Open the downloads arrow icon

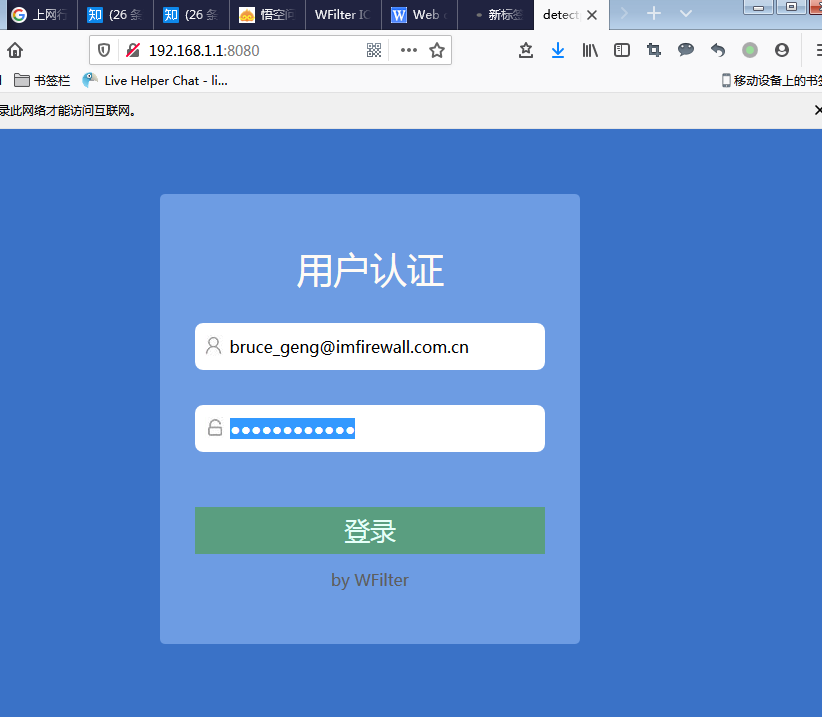pos(558,50)
